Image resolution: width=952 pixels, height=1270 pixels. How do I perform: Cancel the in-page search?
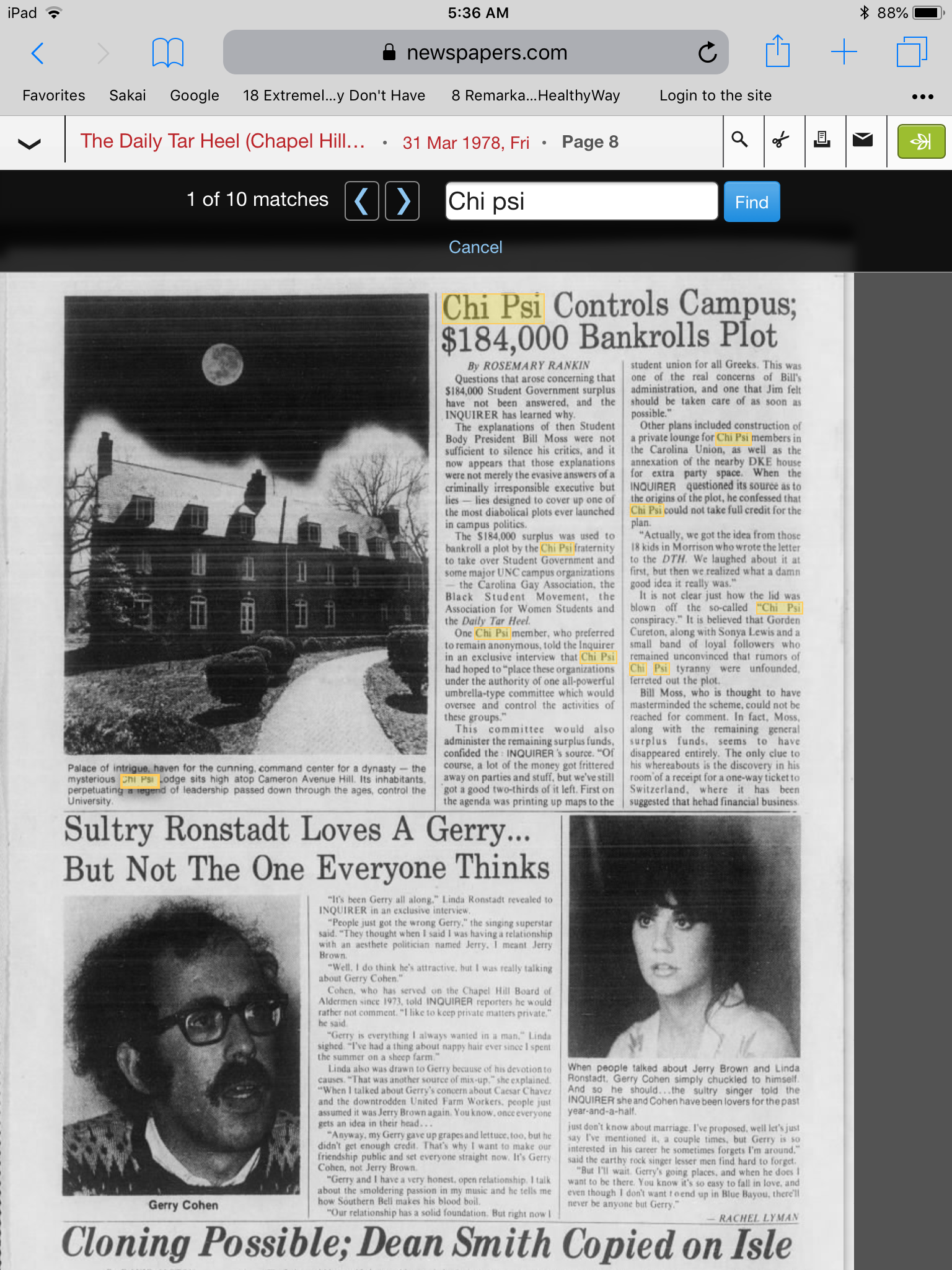coord(475,247)
